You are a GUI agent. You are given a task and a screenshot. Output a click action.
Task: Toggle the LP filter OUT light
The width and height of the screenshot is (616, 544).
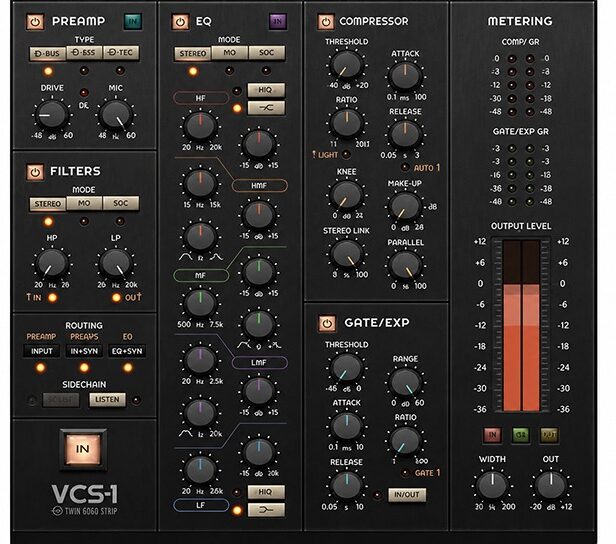[116, 298]
